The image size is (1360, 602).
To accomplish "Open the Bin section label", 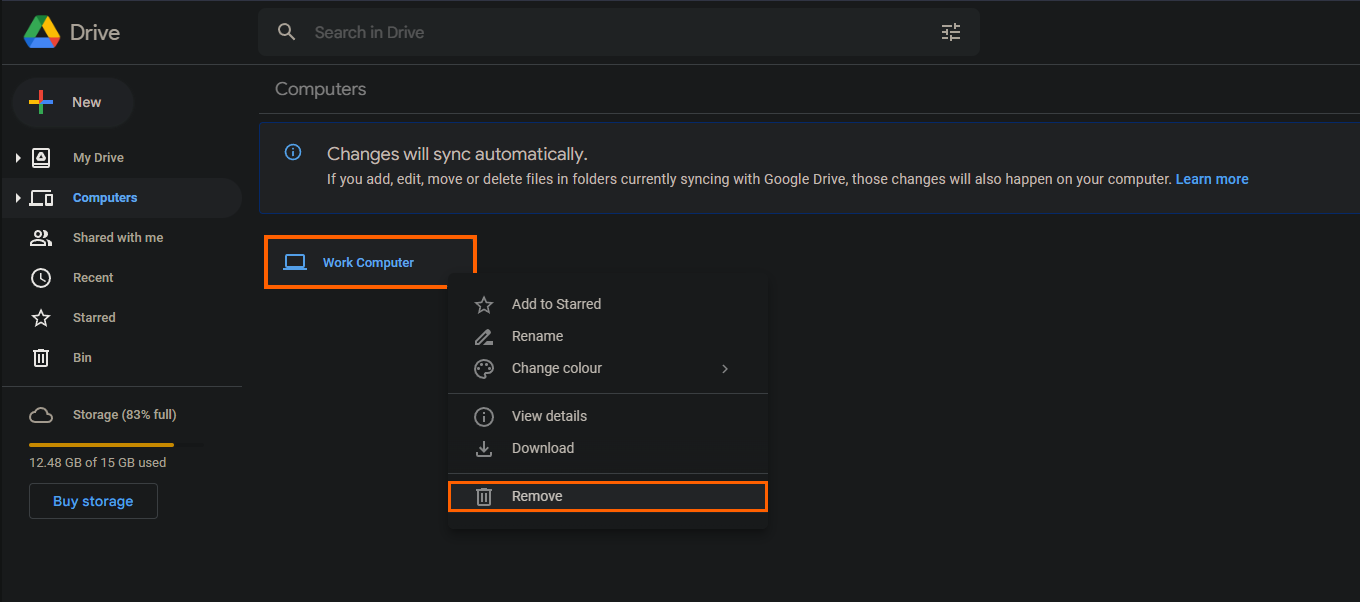I will click(82, 358).
